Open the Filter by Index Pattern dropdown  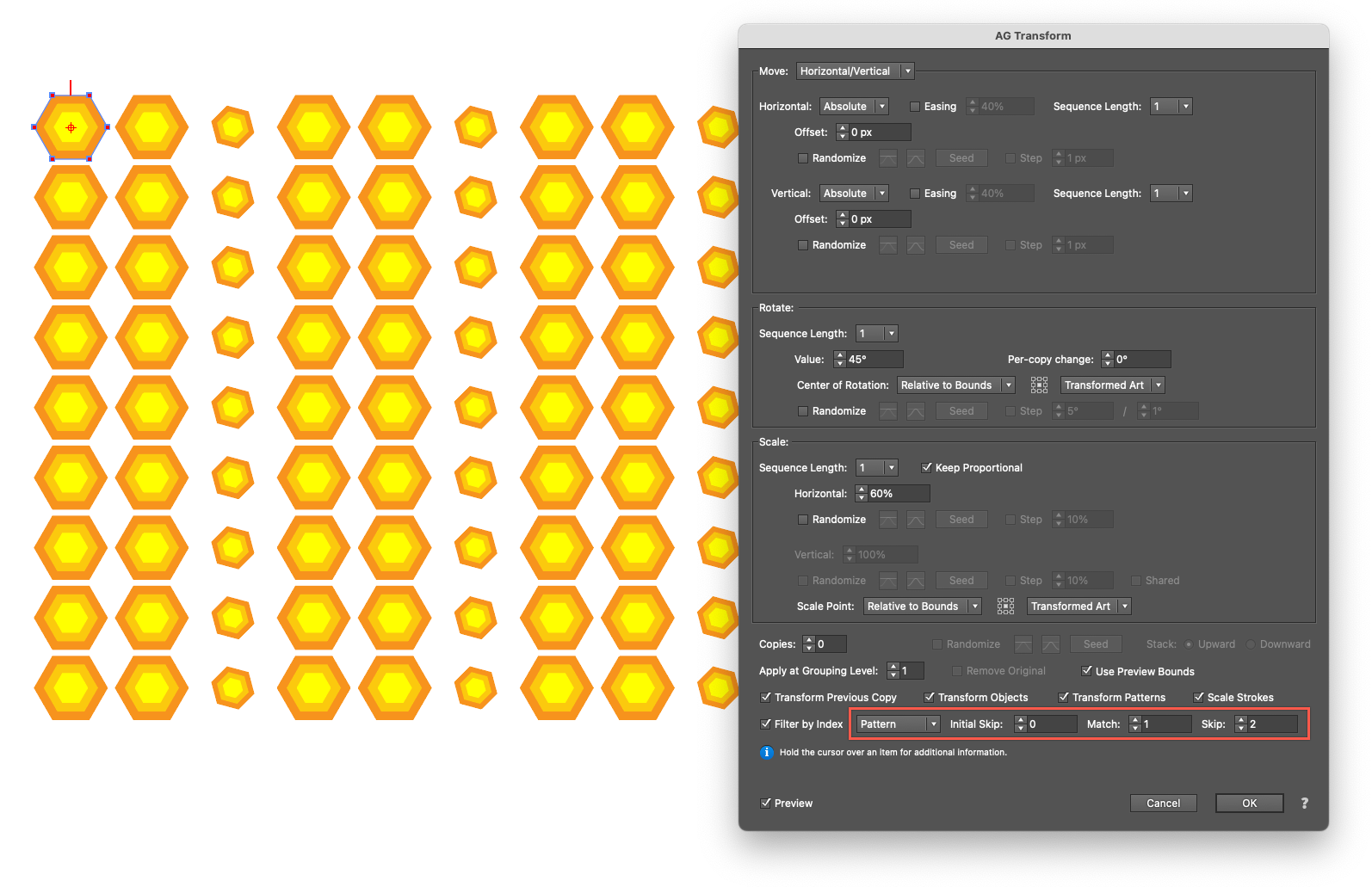tap(898, 724)
